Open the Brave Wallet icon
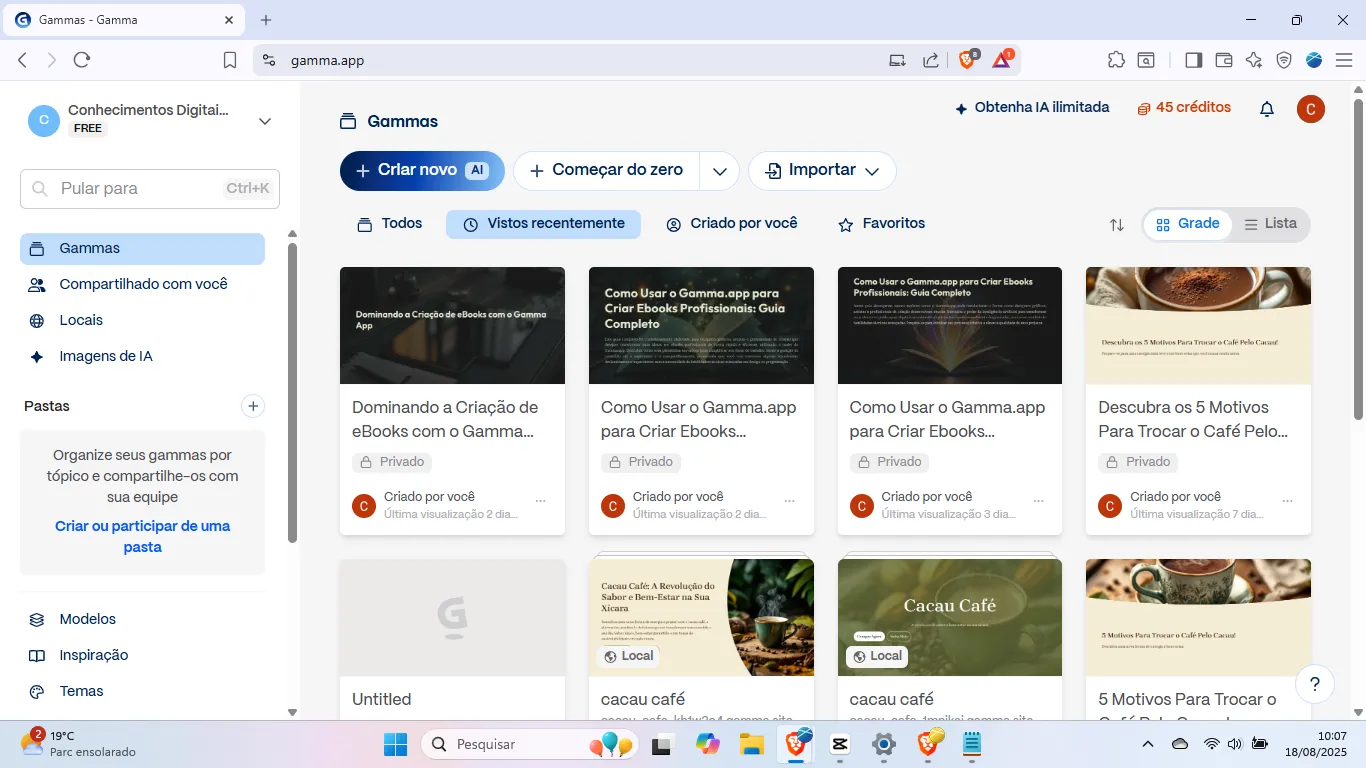 pyautogui.click(x=1223, y=60)
